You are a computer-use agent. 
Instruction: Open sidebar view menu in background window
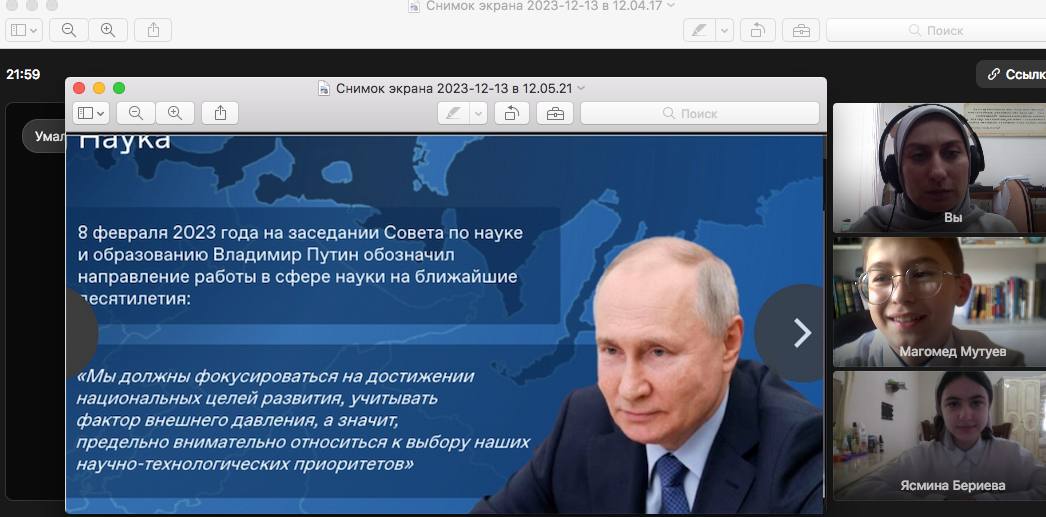point(24,30)
